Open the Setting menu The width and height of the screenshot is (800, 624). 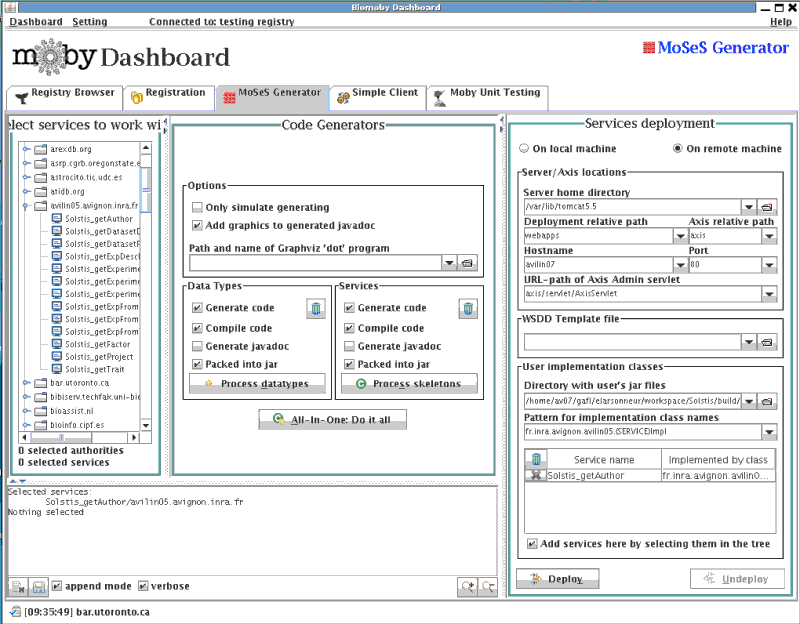tap(90, 22)
